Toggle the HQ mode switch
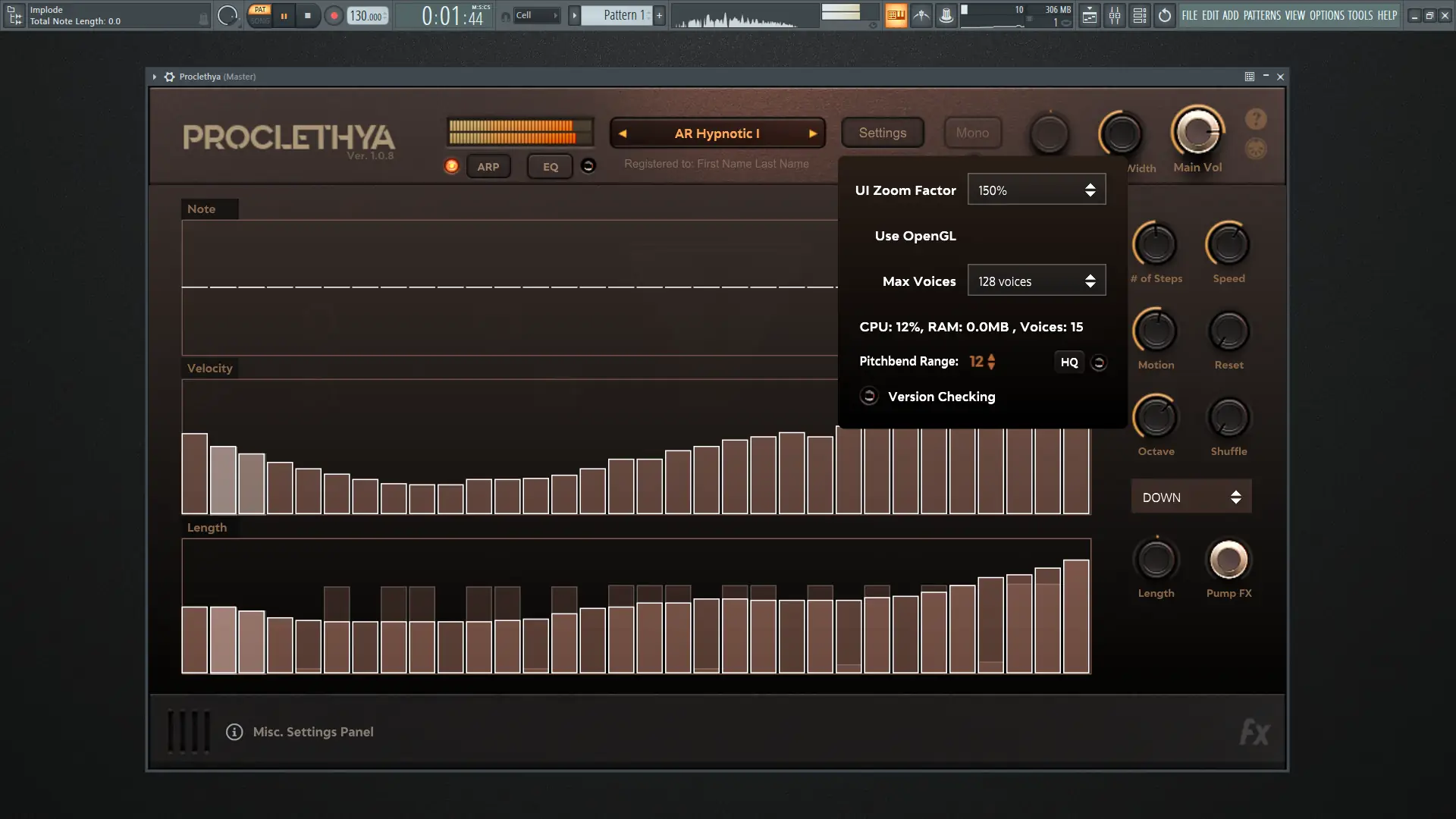This screenshot has height=819, width=1456. (1098, 362)
